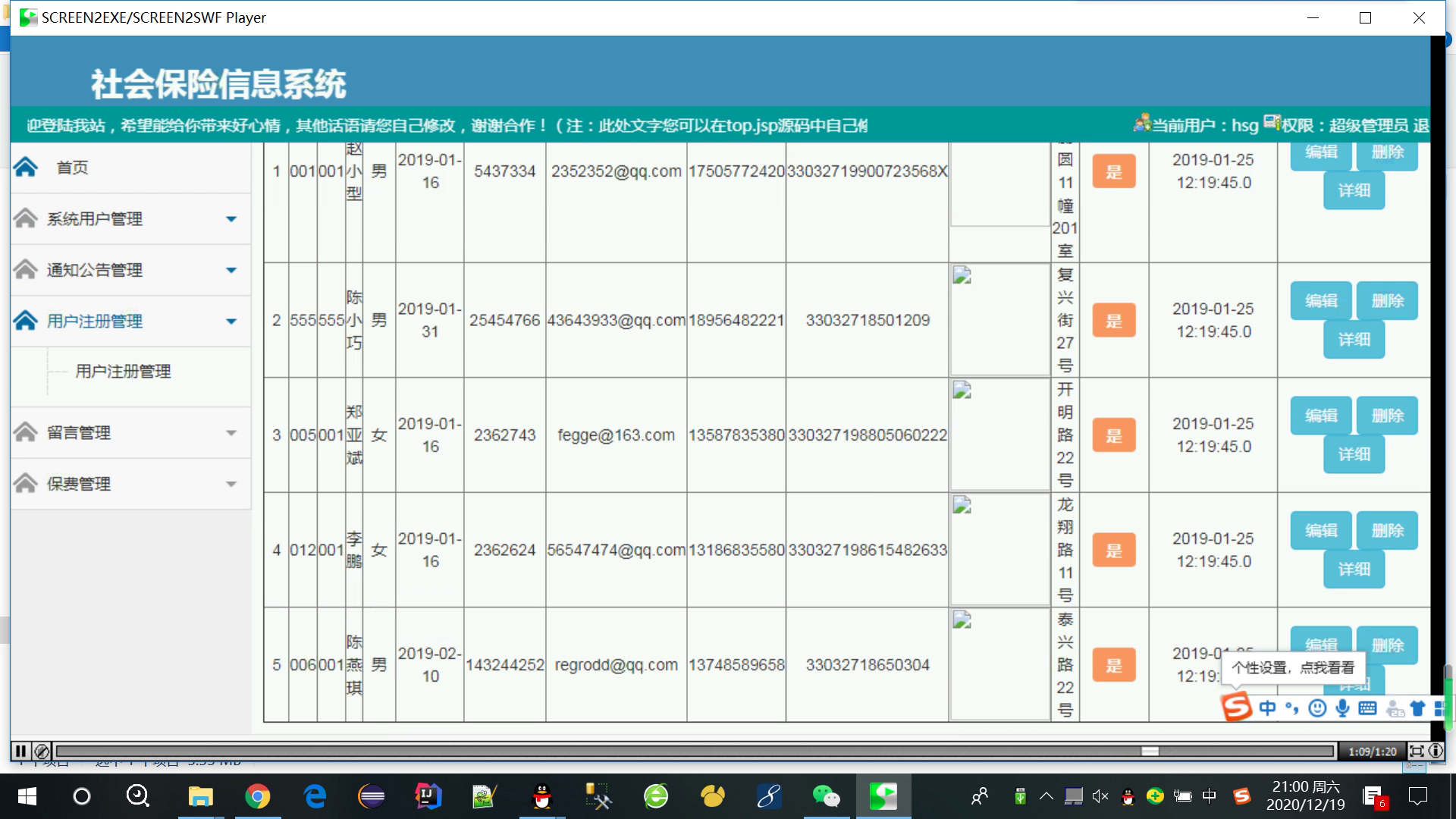This screenshot has height=819, width=1456.
Task: Click the Sogou input method S logo
Action: coord(1237,708)
